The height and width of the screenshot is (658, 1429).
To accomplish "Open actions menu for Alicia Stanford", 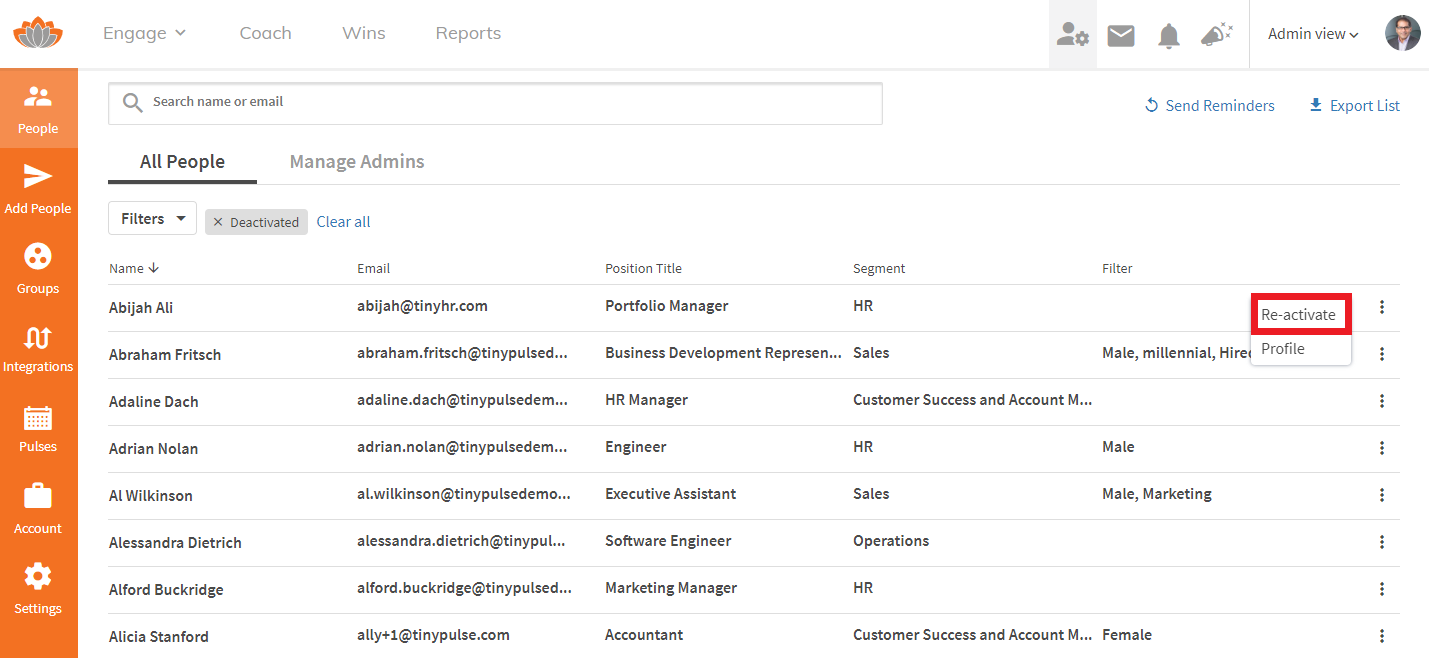I will pos(1382,636).
